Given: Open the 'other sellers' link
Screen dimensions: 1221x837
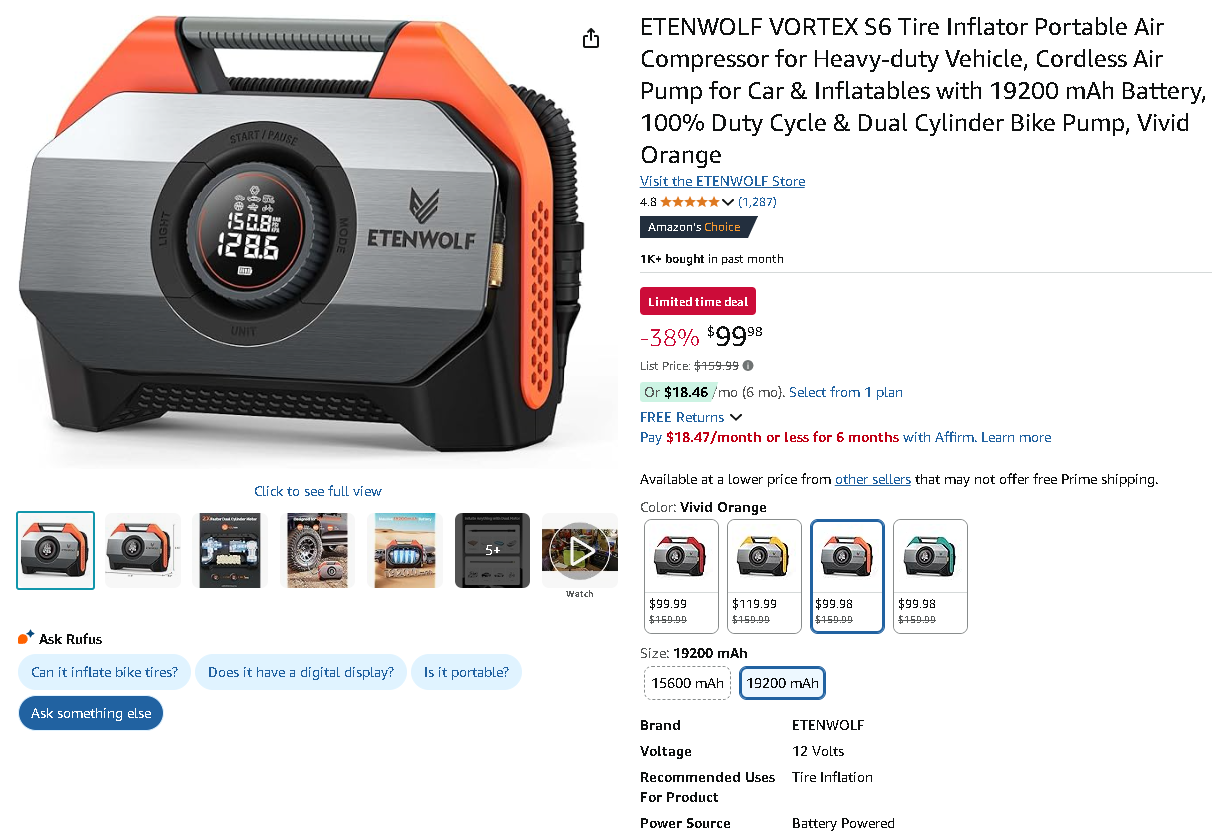Looking at the screenshot, I should pos(873,479).
